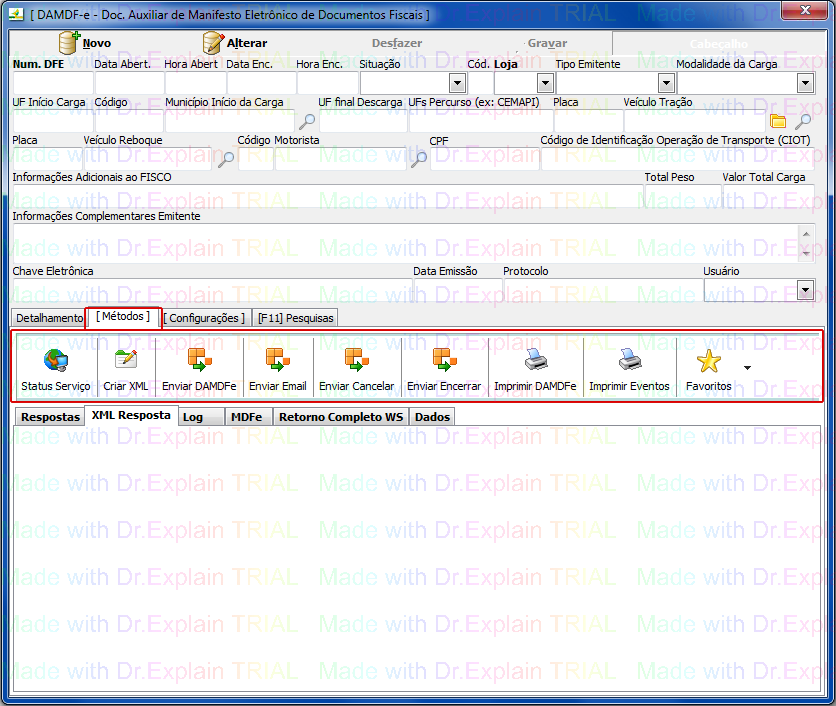
Task: Open Retorno Completo WS tab
Action: click(341, 417)
